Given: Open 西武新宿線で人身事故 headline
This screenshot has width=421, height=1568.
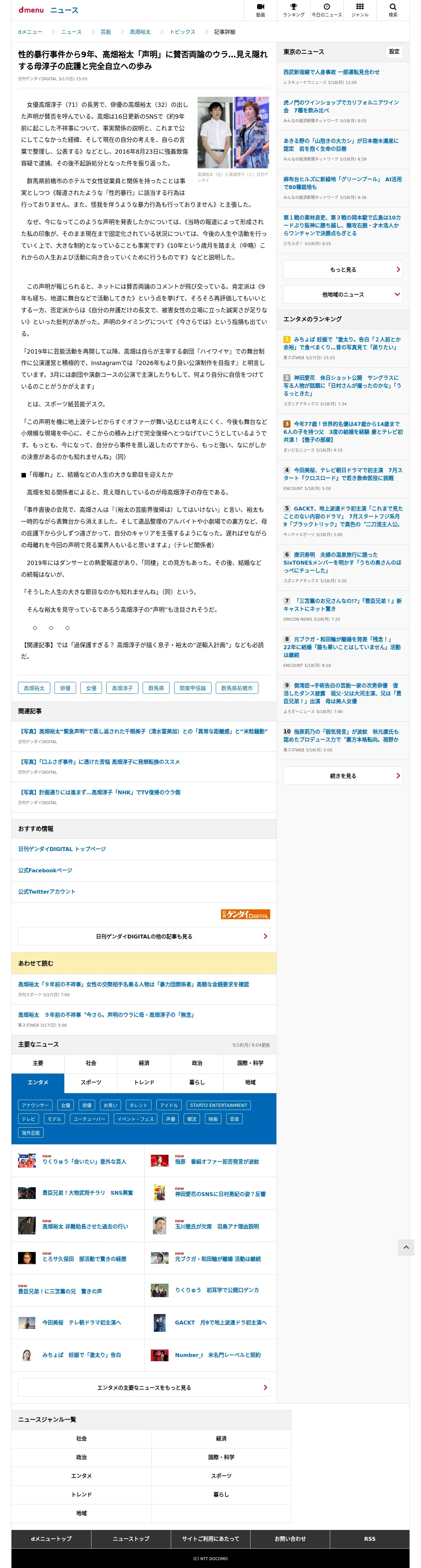Looking at the screenshot, I should pyautogui.click(x=331, y=72).
